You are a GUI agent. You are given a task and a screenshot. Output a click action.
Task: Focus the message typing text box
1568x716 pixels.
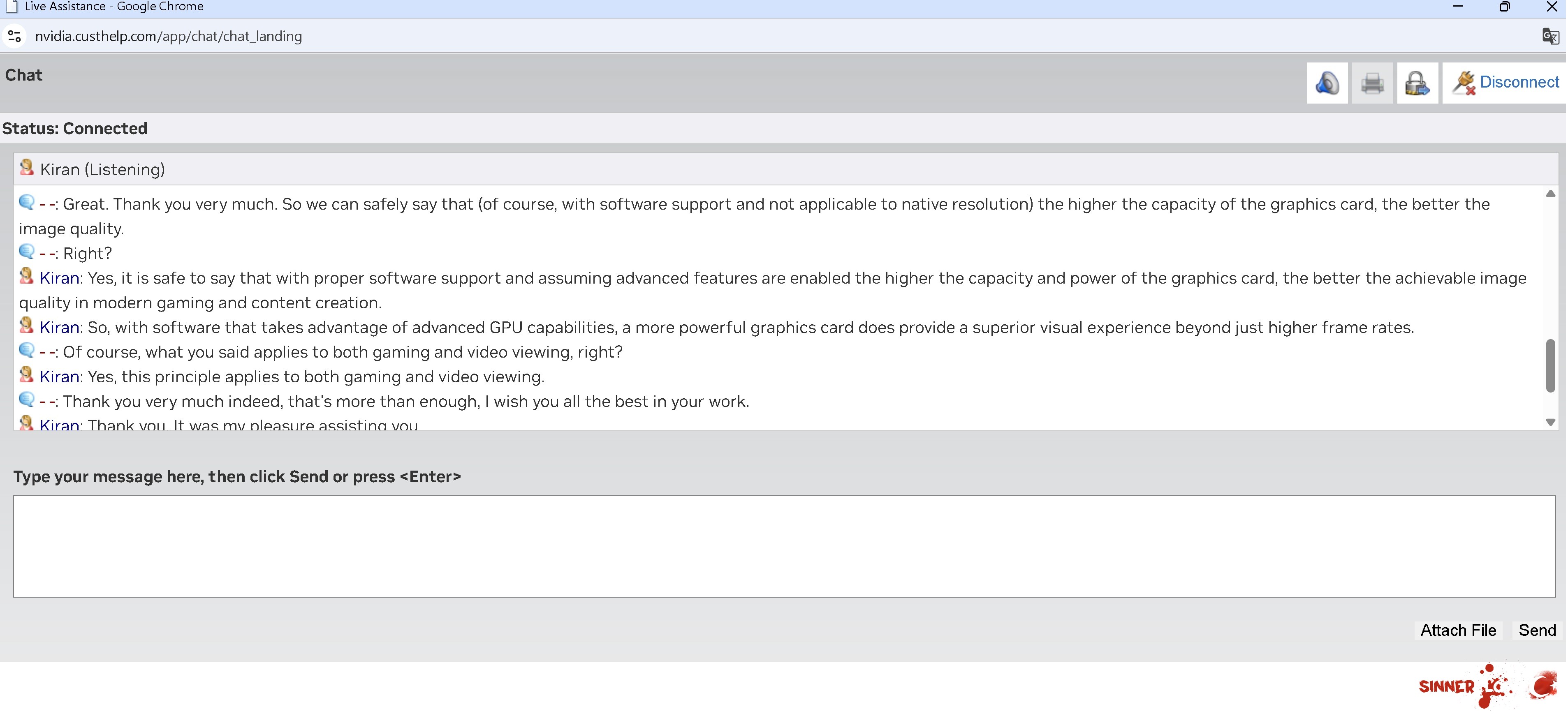click(x=784, y=546)
